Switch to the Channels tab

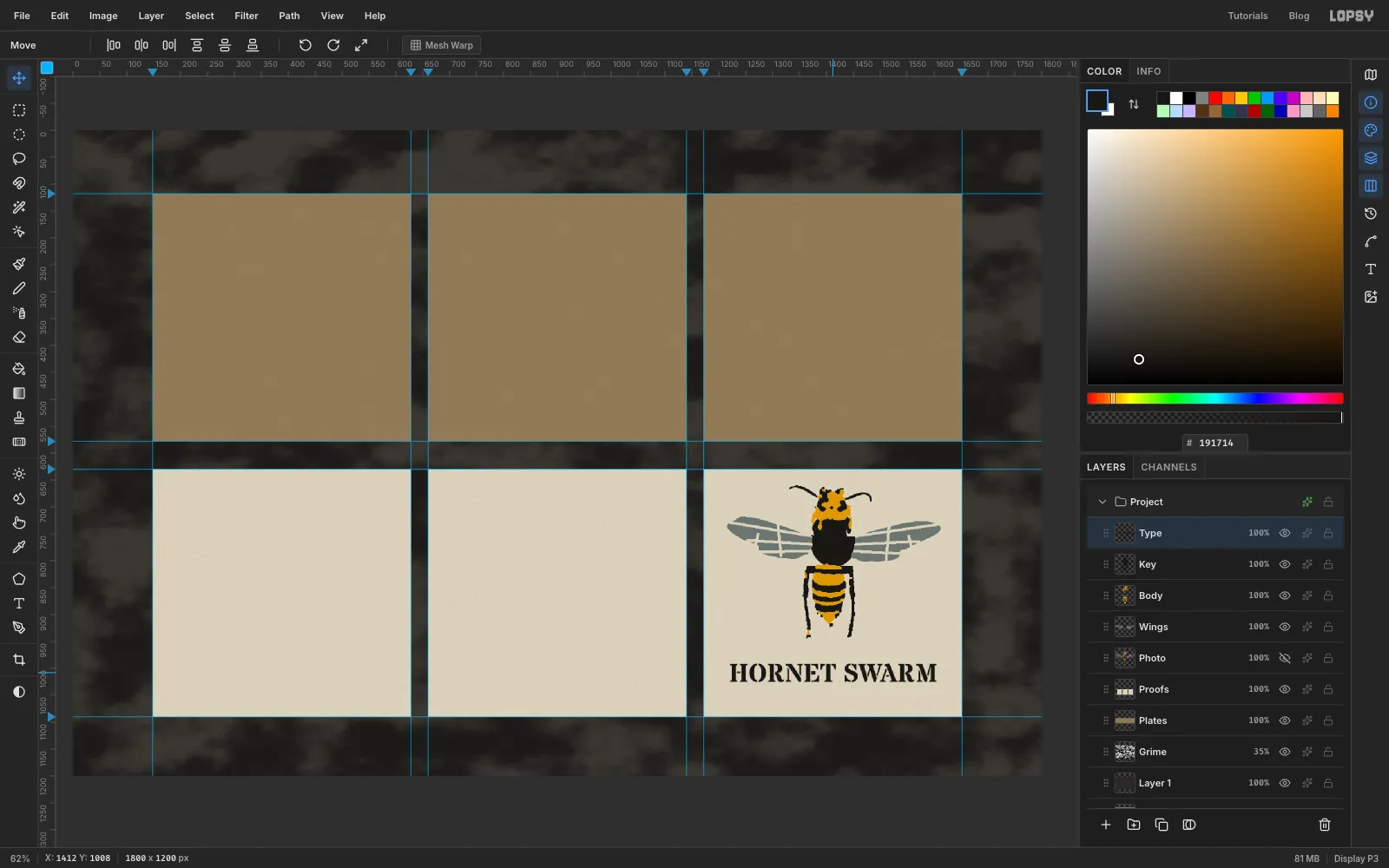(x=1168, y=467)
